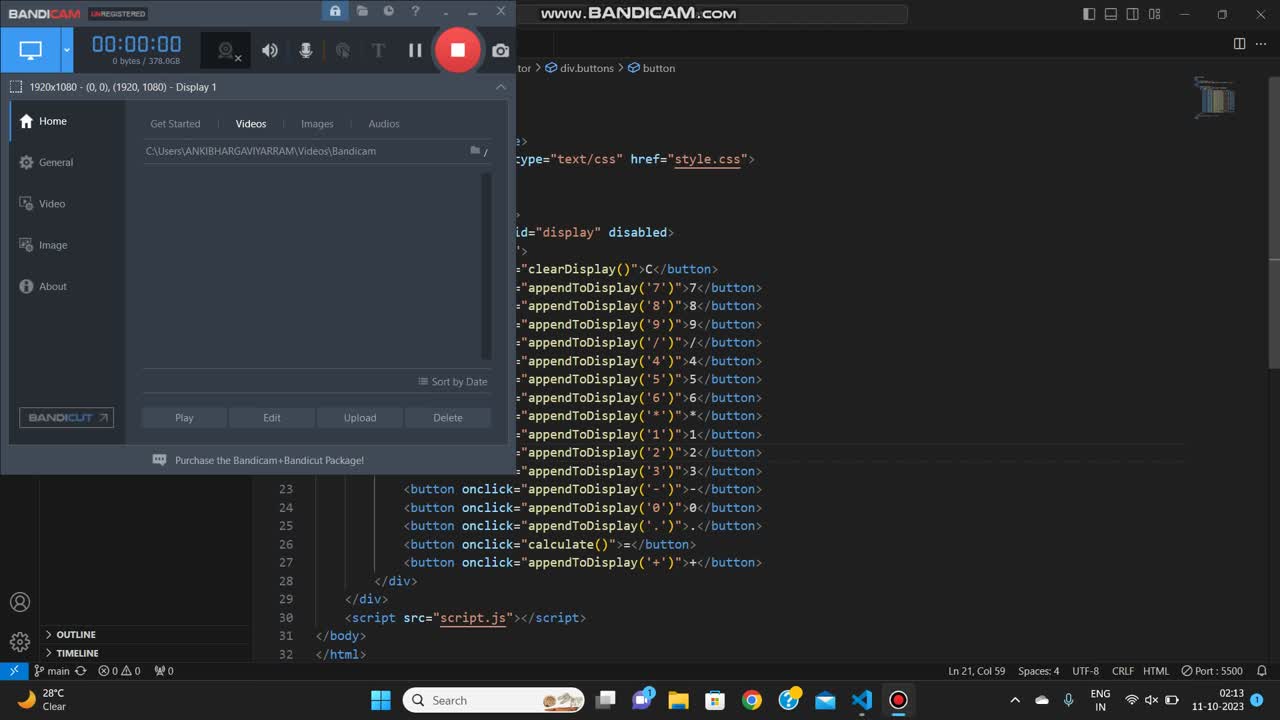Toggle microphone recording in Bandicam
The image size is (1280, 720).
point(306,50)
